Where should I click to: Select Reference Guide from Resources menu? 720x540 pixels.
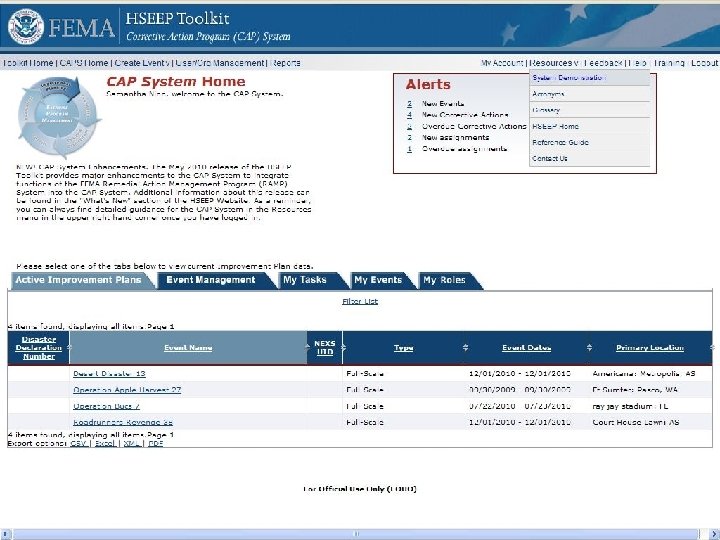click(x=590, y=142)
